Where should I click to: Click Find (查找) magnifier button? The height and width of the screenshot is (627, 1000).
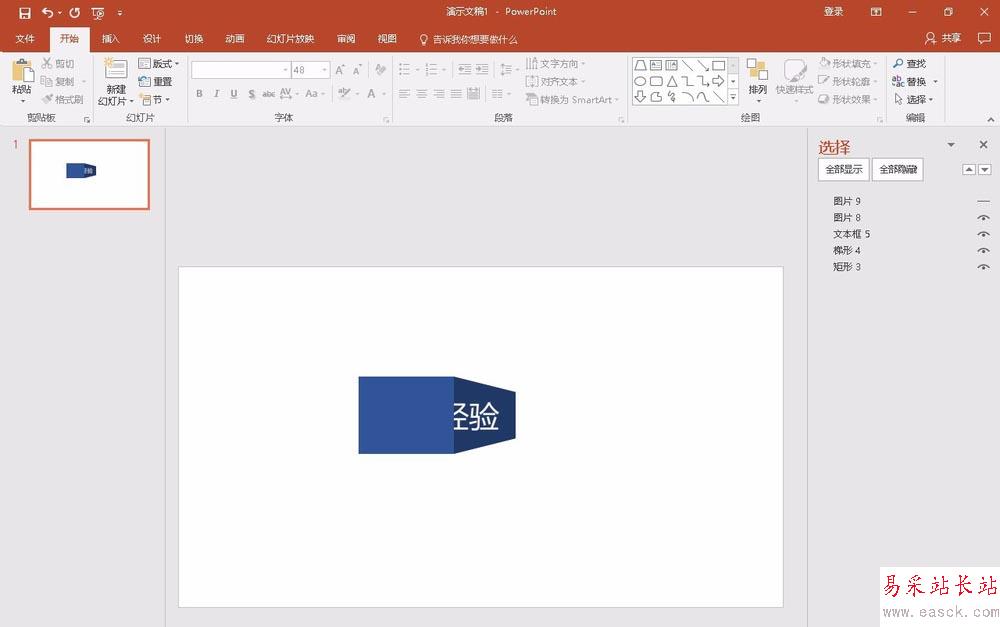click(x=909, y=64)
